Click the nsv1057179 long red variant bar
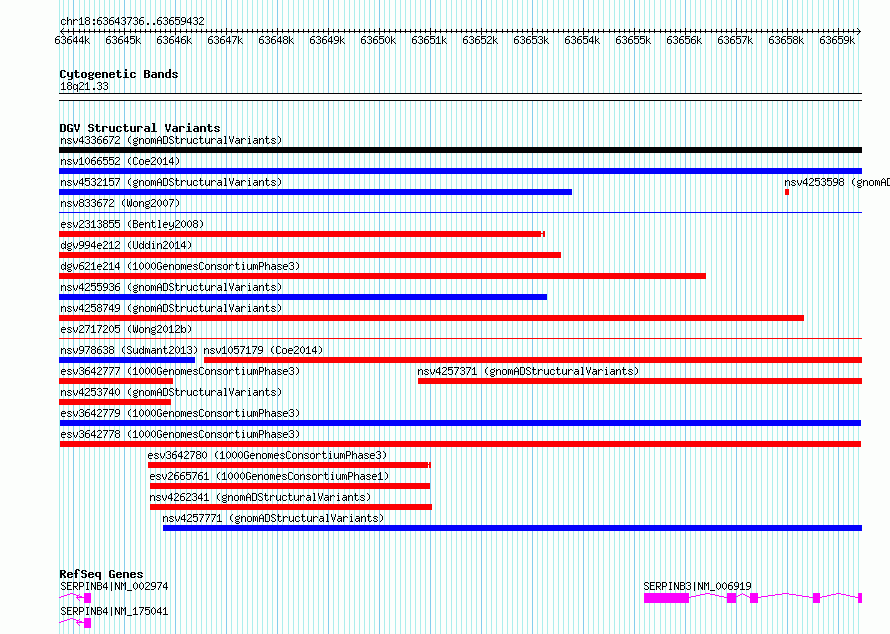890x634 pixels. pyautogui.click(x=533, y=360)
